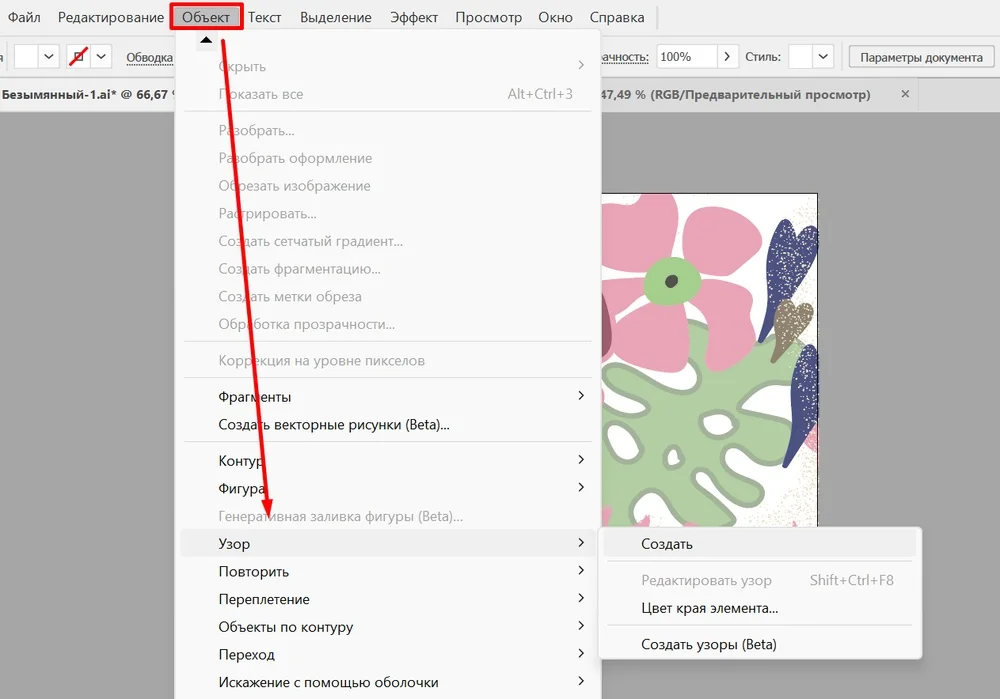Click Цвет края элемента... menu item

click(x=709, y=608)
